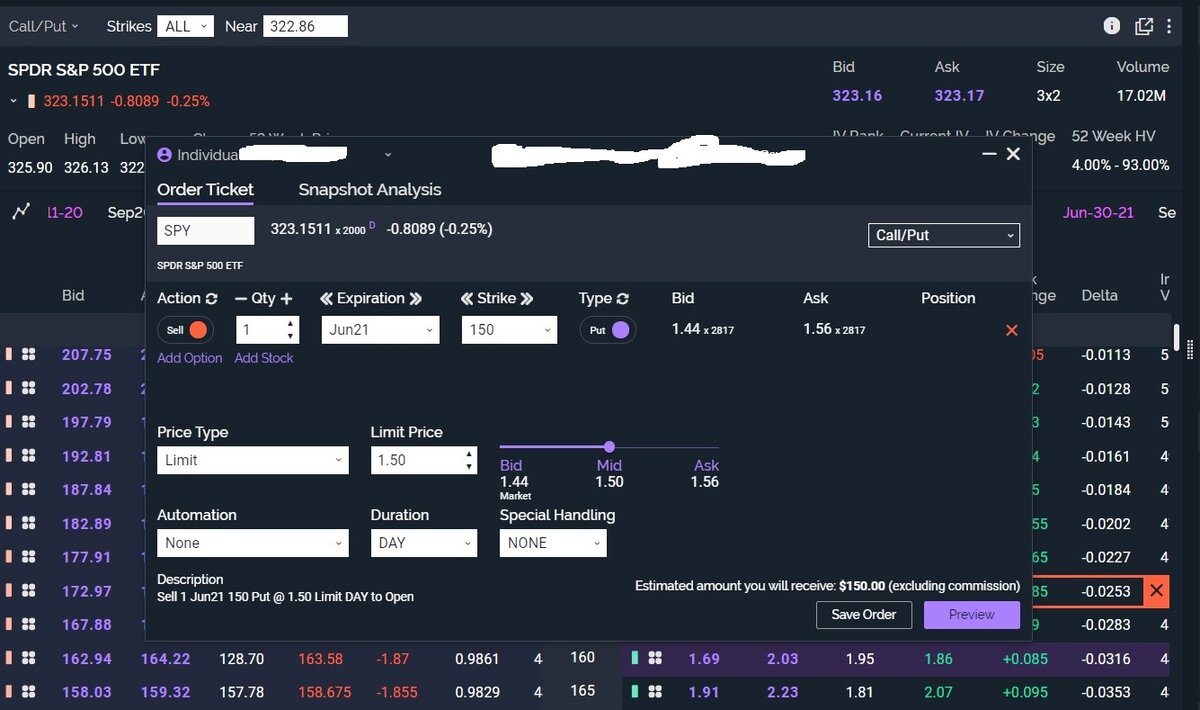The image size is (1200, 710).
Task: Click the orange X on the -0.0253 delta row
Action: coord(1157,591)
